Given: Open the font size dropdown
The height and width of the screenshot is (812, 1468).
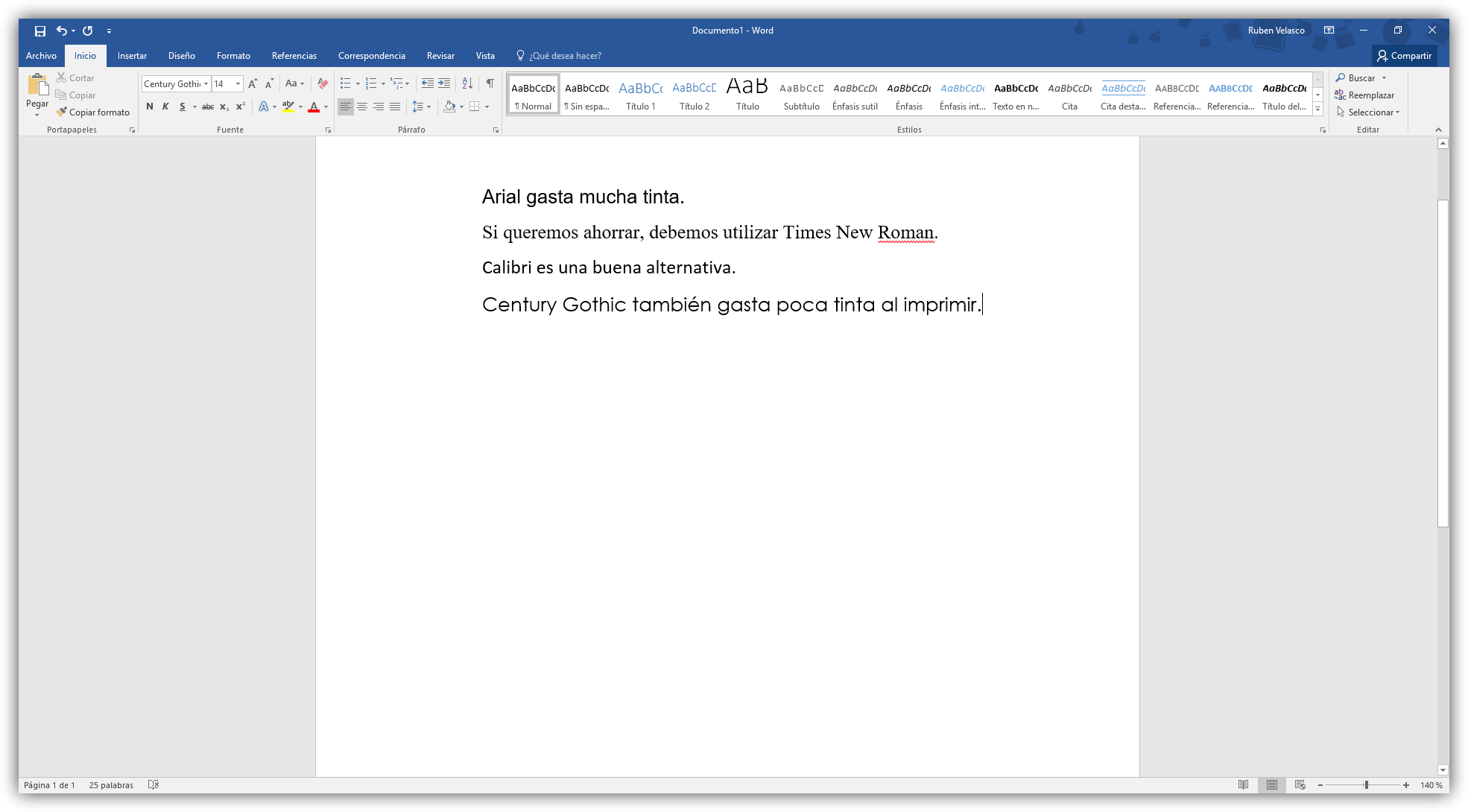Looking at the screenshot, I should tap(238, 83).
